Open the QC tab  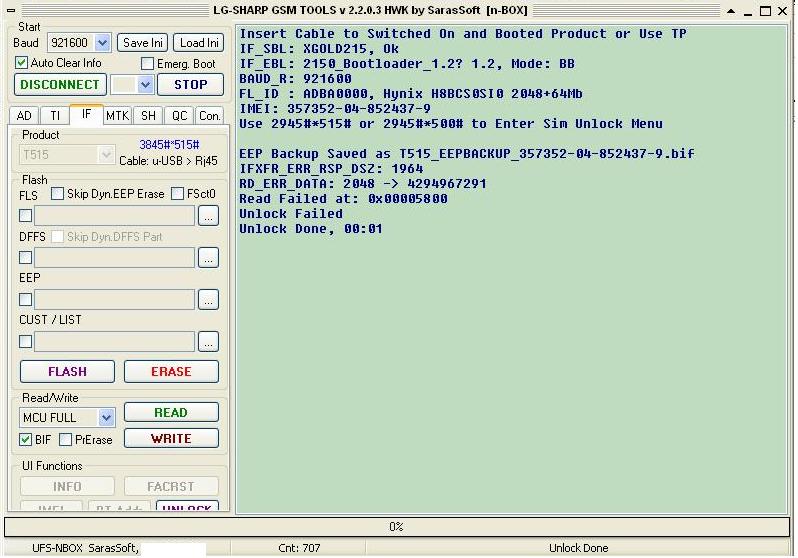179,116
